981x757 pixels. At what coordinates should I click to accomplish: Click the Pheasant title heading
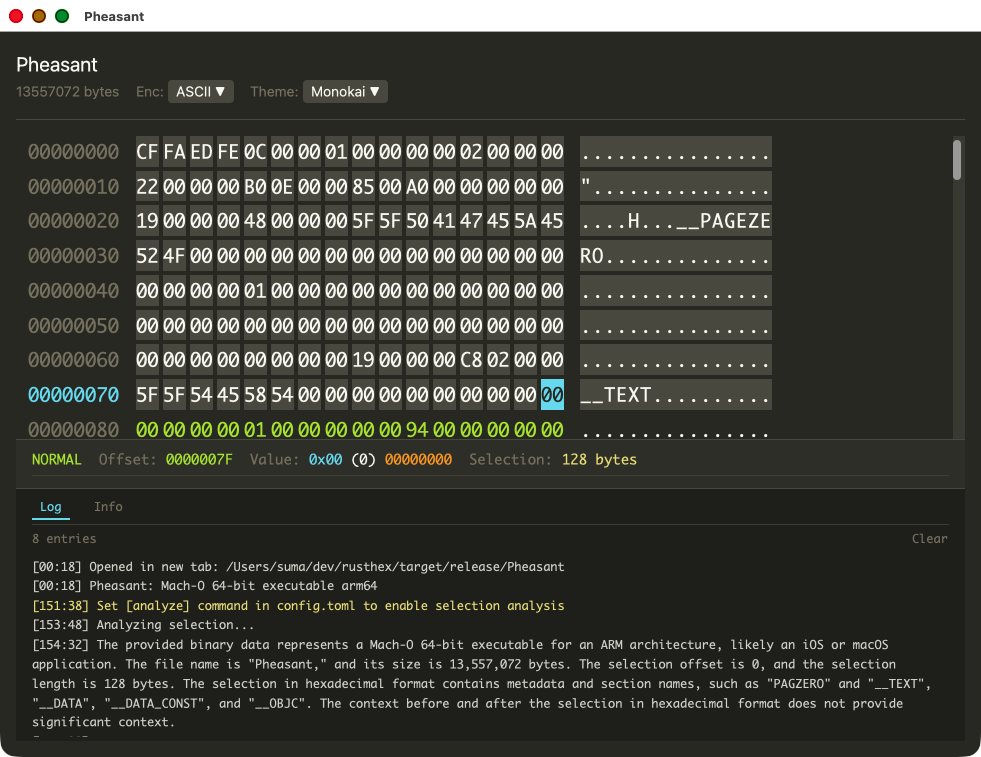click(x=56, y=64)
